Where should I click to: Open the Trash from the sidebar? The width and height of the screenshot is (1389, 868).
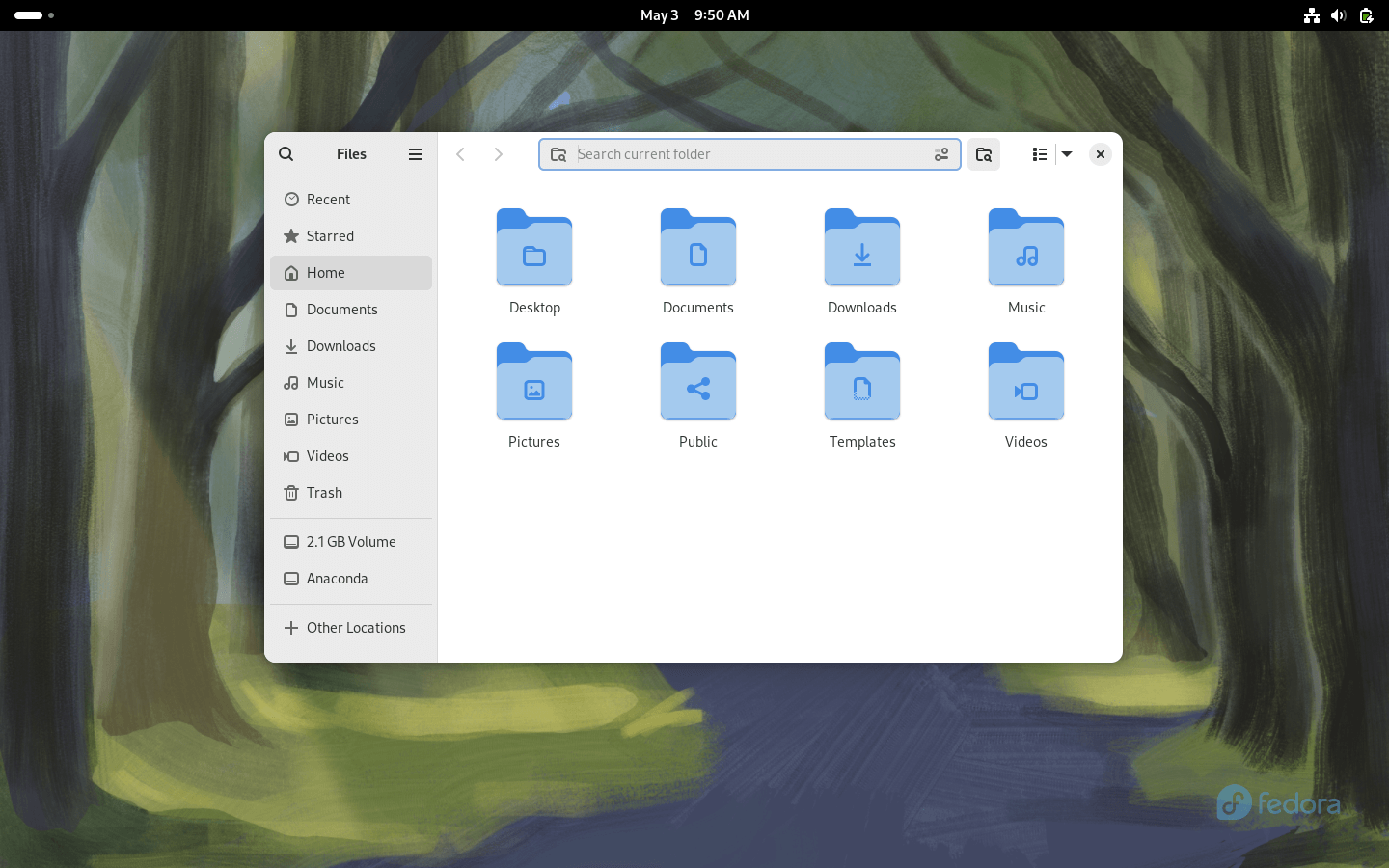point(323,492)
